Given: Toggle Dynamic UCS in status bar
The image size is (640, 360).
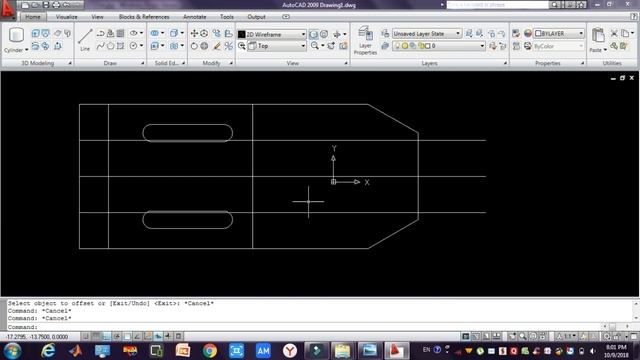Looking at the screenshot, I should (x=148, y=337).
